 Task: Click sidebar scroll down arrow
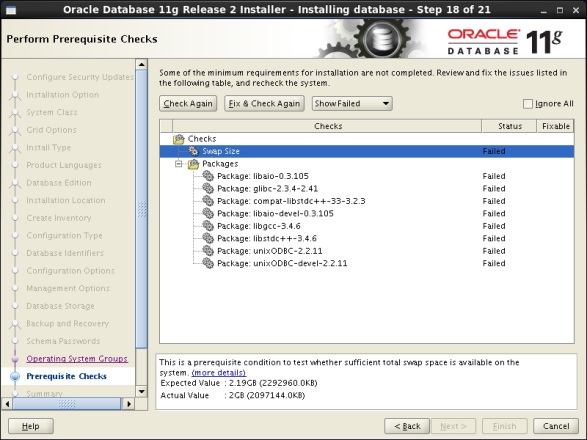tap(142, 392)
